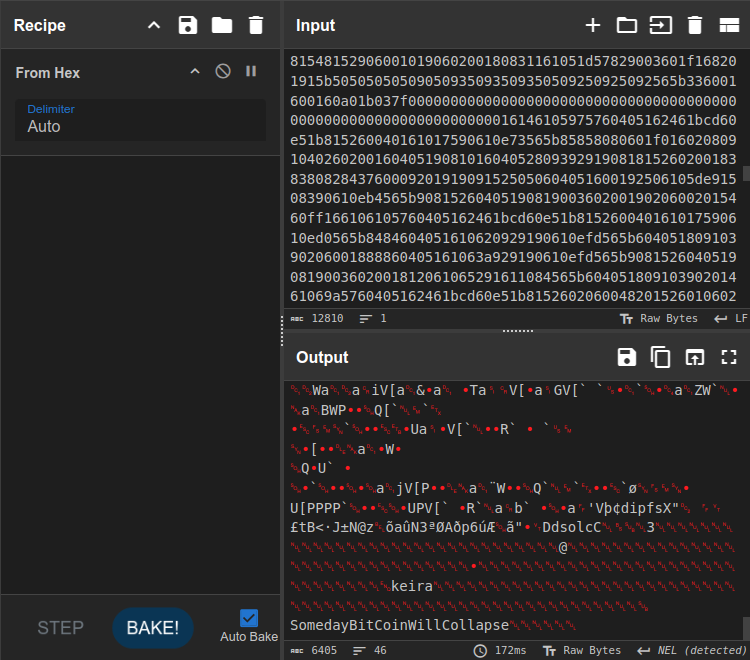Click the STEP button

[x=60, y=628]
